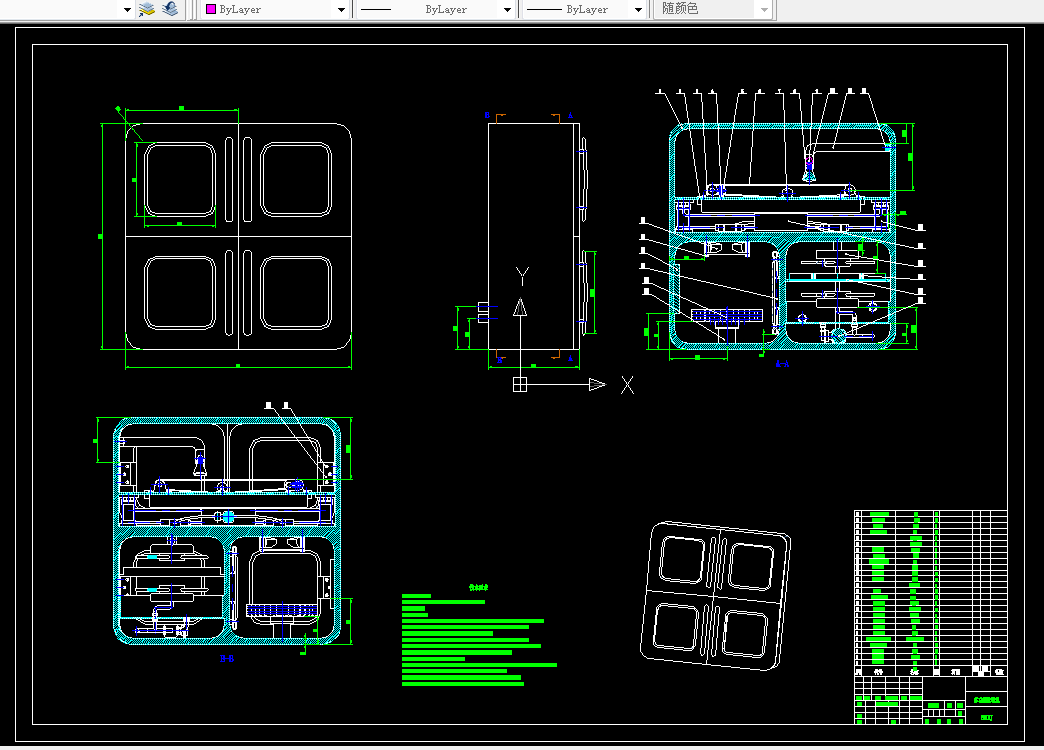
Task: Expand the color control ByLayer dropdown
Action: click(x=342, y=9)
